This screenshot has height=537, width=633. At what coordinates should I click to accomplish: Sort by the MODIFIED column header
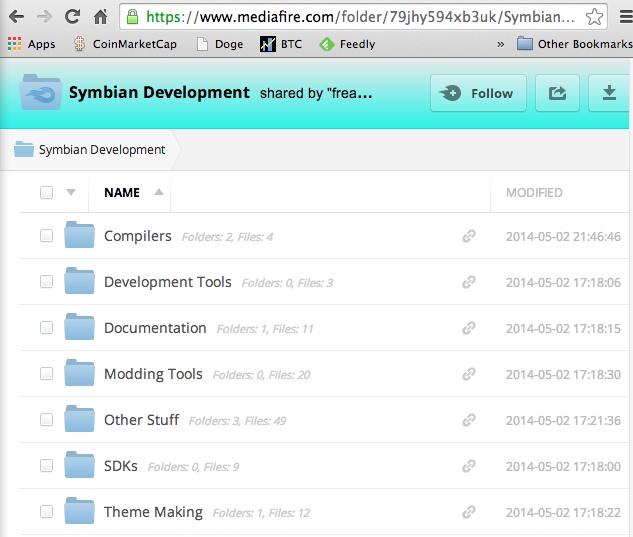pyautogui.click(x=534, y=193)
